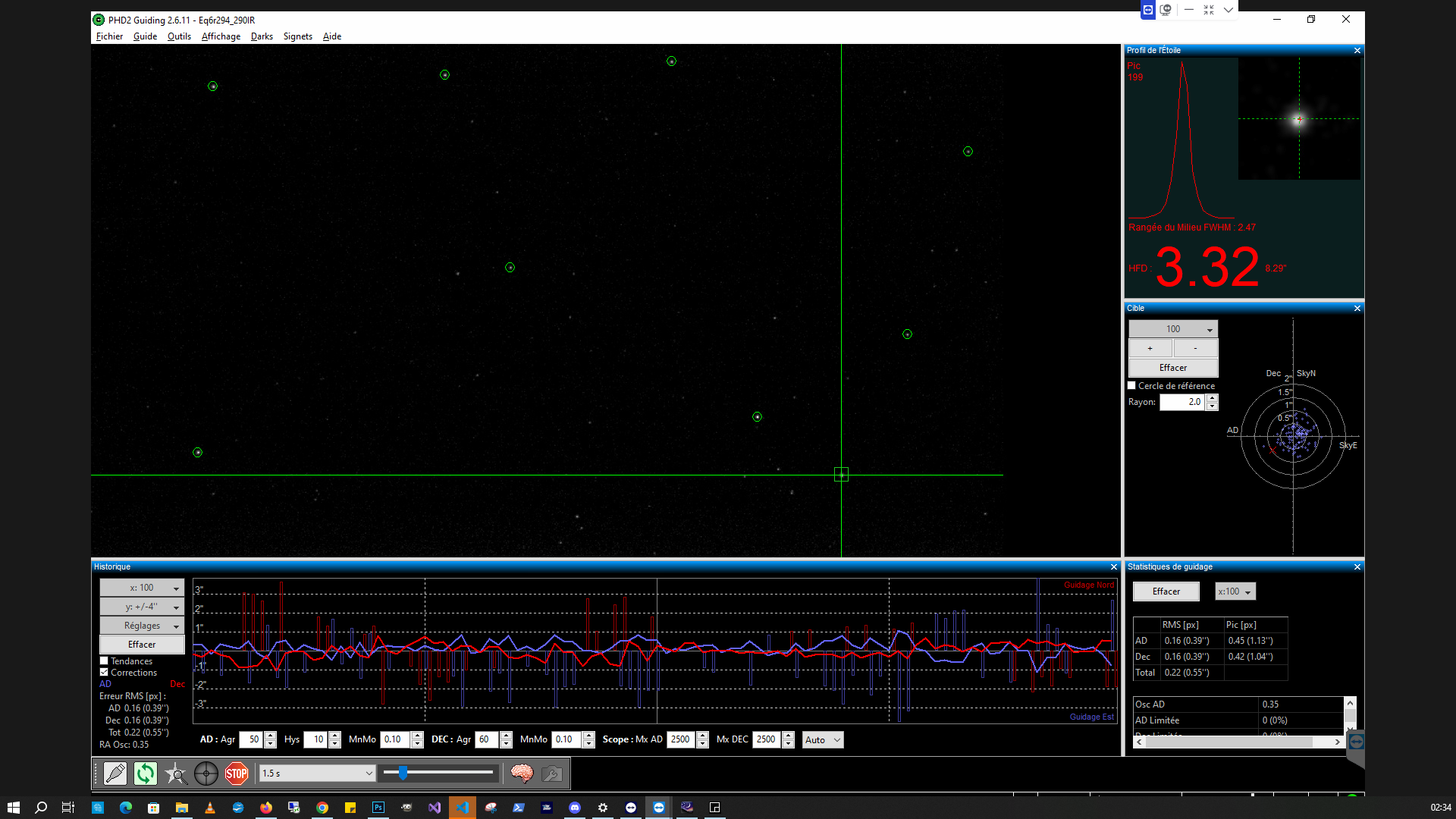This screenshot has width=1456, height=819.
Task: Open the Windows Start menu
Action: [14, 808]
